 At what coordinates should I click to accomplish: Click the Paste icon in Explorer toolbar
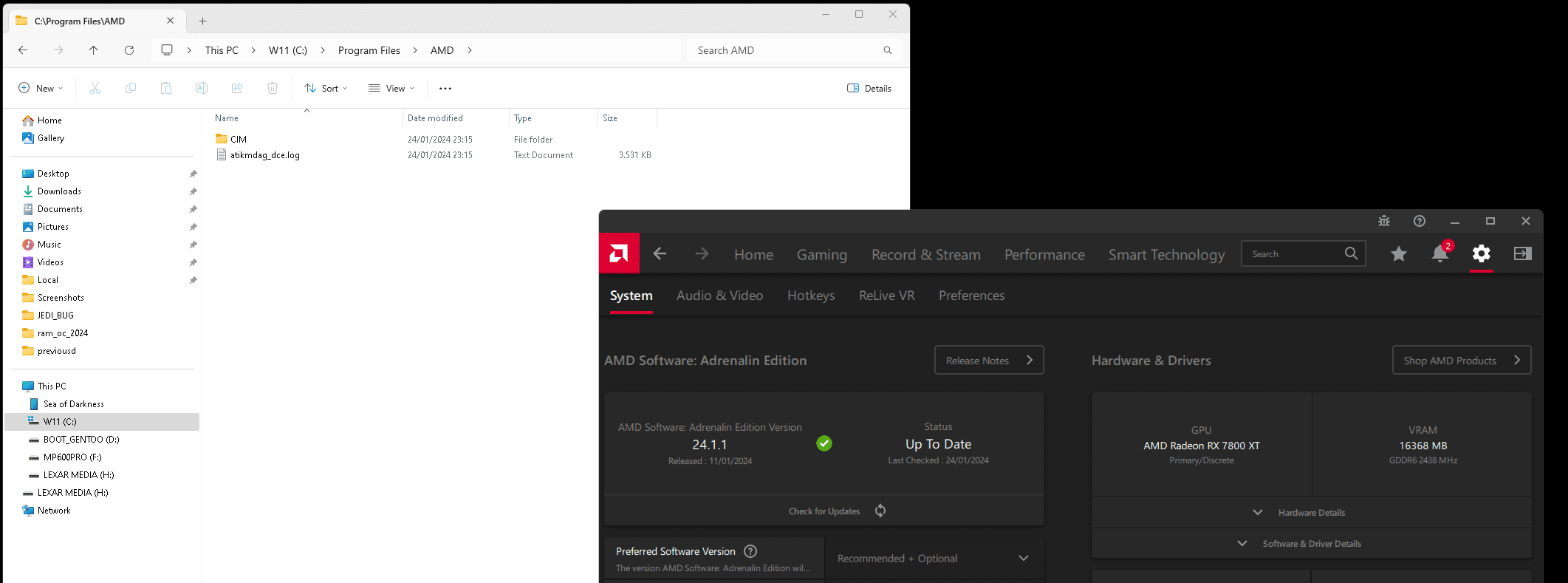[166, 88]
